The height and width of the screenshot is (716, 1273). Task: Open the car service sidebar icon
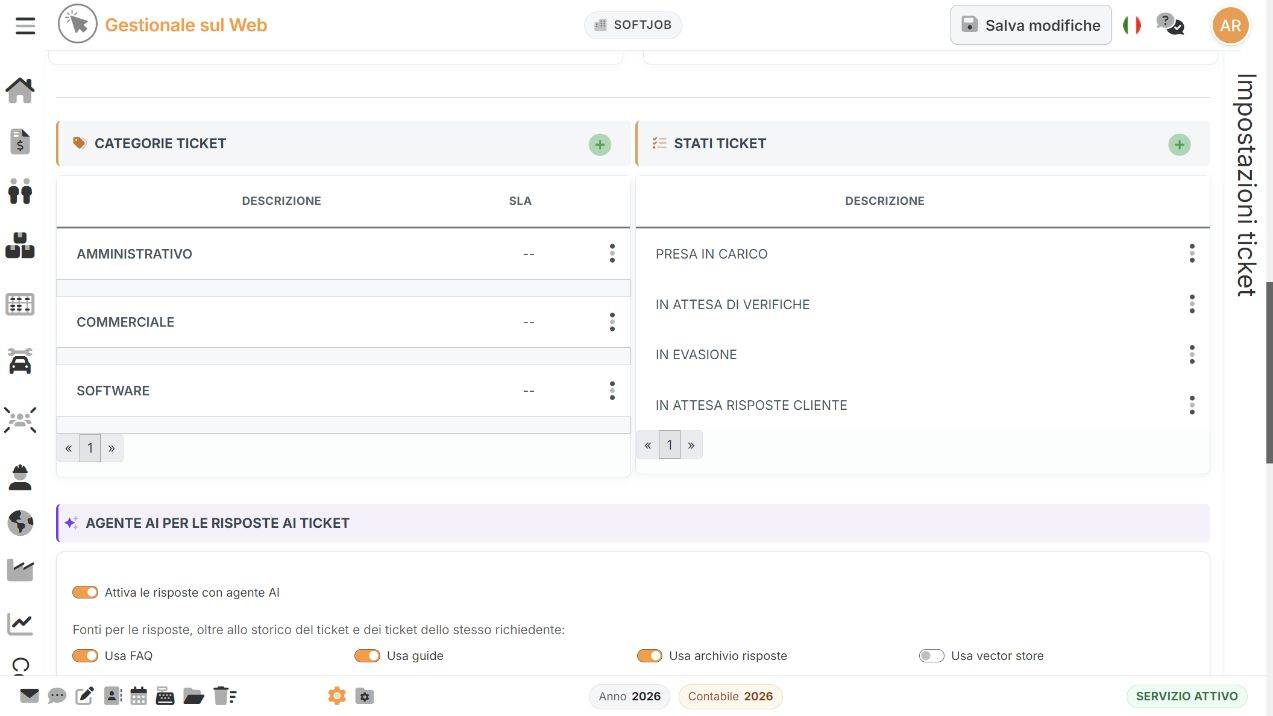click(20, 361)
